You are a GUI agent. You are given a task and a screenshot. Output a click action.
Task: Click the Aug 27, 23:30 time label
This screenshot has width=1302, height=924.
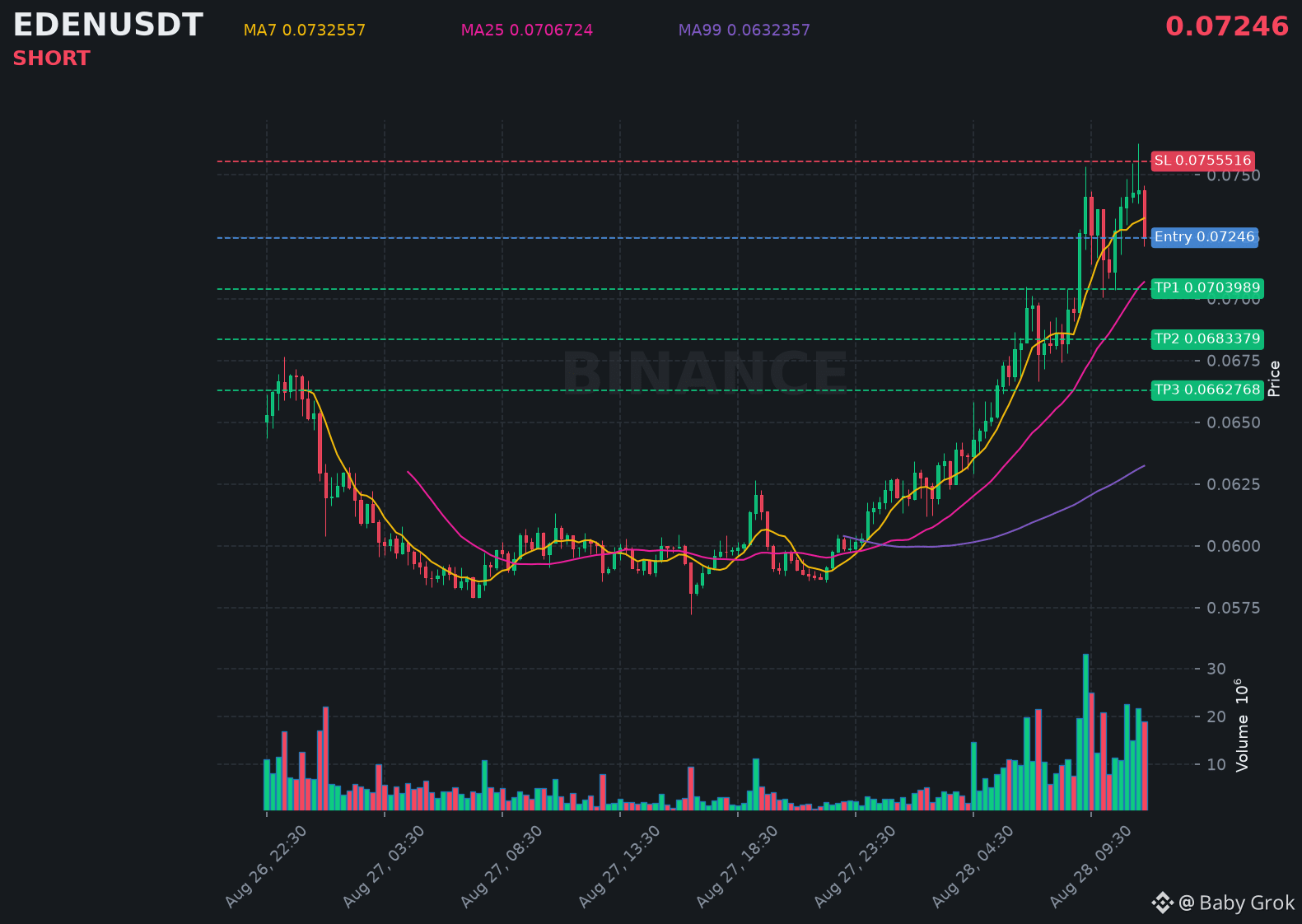coord(856,866)
